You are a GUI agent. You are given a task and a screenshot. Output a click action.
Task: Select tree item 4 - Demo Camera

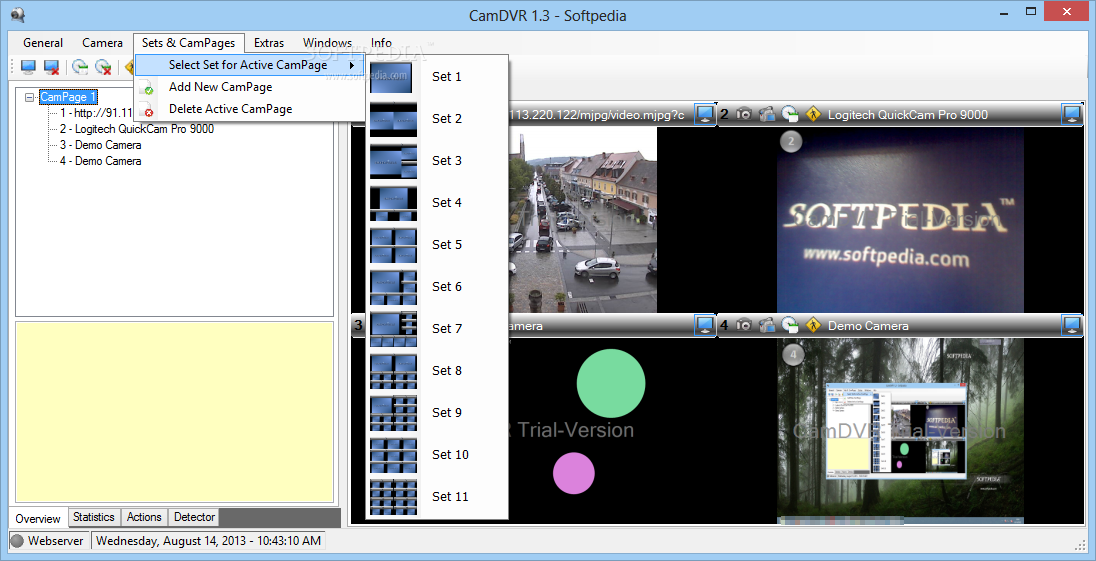click(x=100, y=161)
